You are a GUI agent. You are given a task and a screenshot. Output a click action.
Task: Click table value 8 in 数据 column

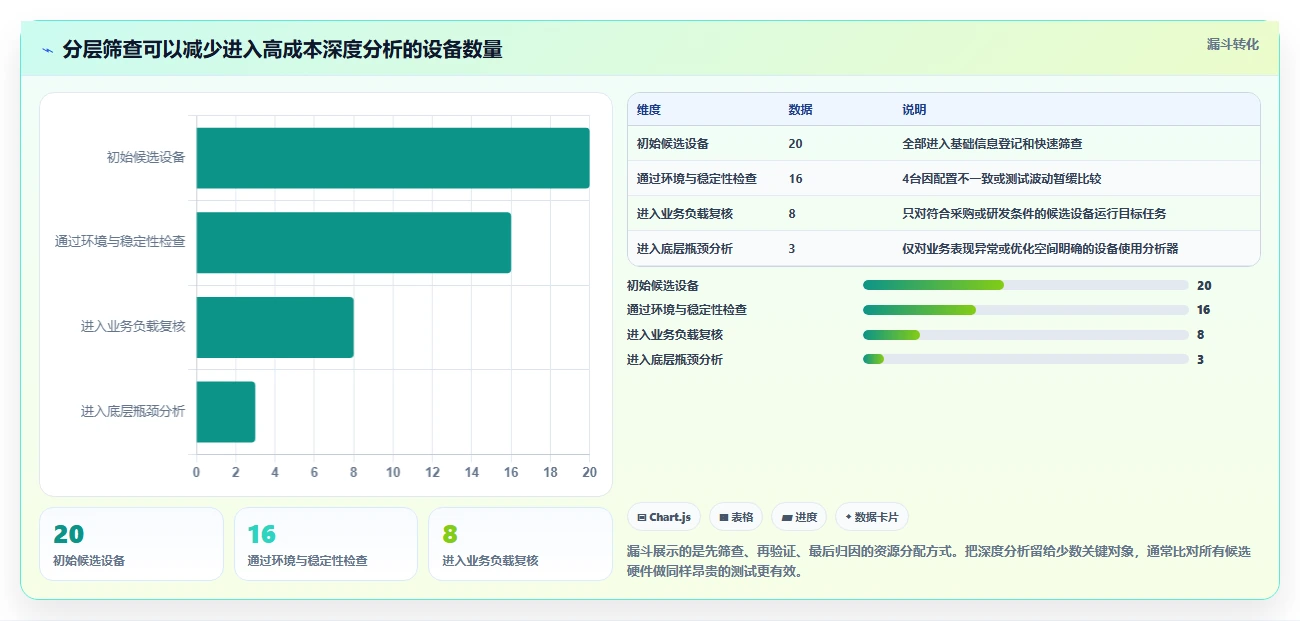pyautogui.click(x=792, y=214)
